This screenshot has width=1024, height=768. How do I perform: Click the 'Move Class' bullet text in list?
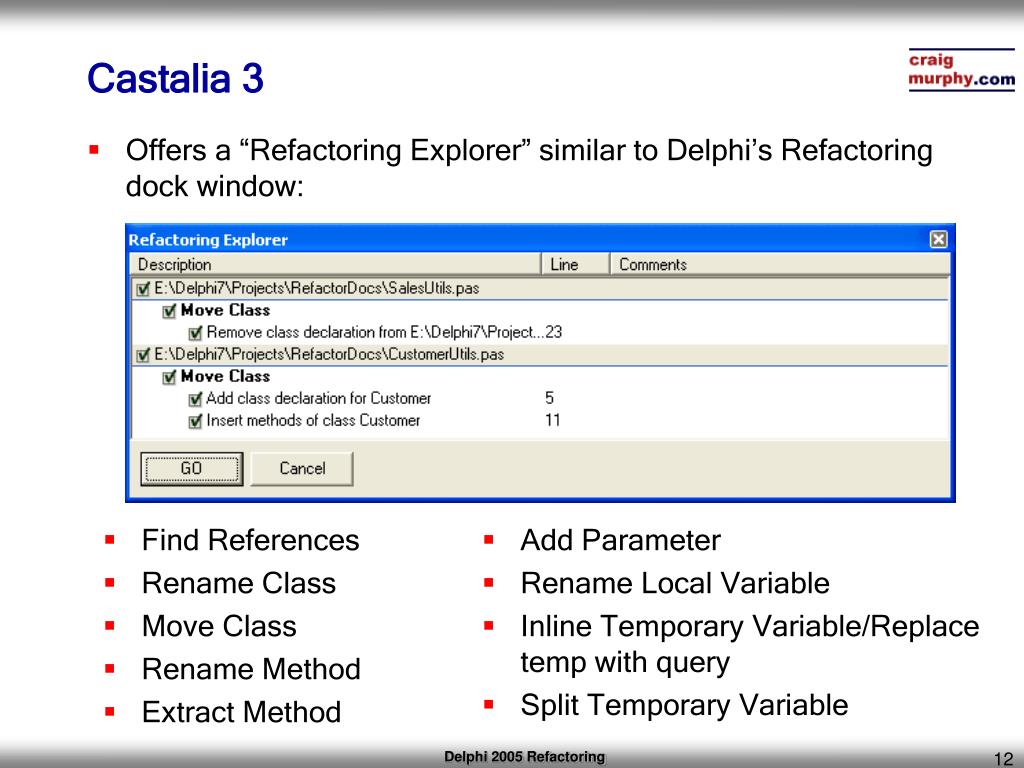click(x=219, y=627)
